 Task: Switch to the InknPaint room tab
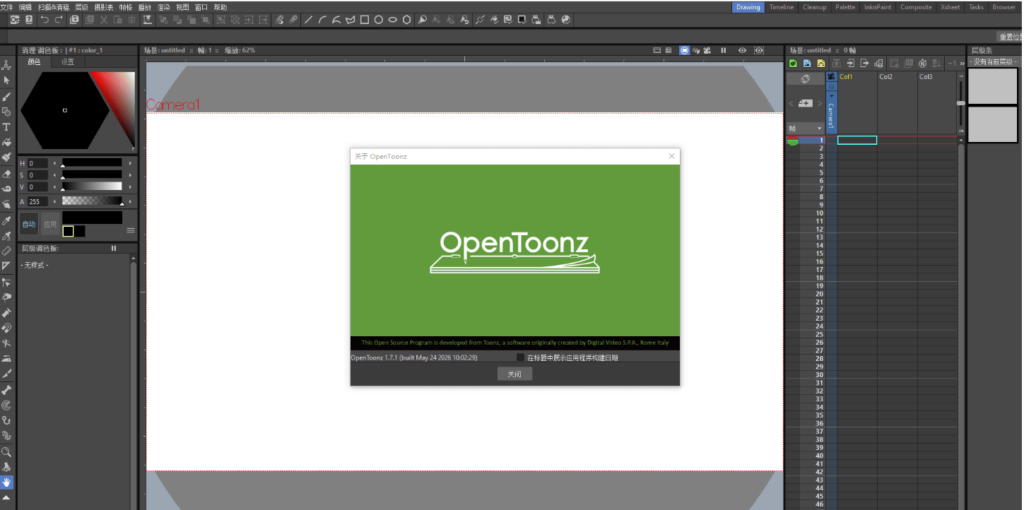click(877, 7)
